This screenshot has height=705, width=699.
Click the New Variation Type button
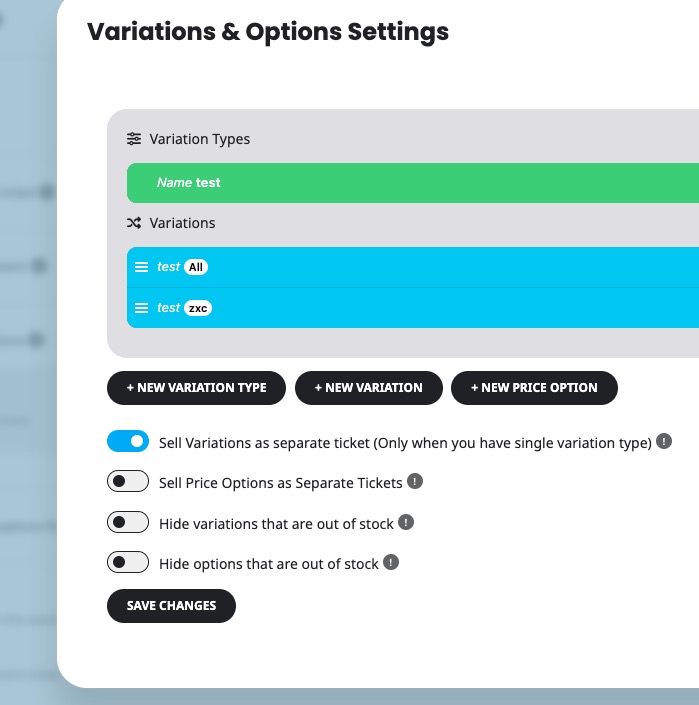(x=196, y=388)
